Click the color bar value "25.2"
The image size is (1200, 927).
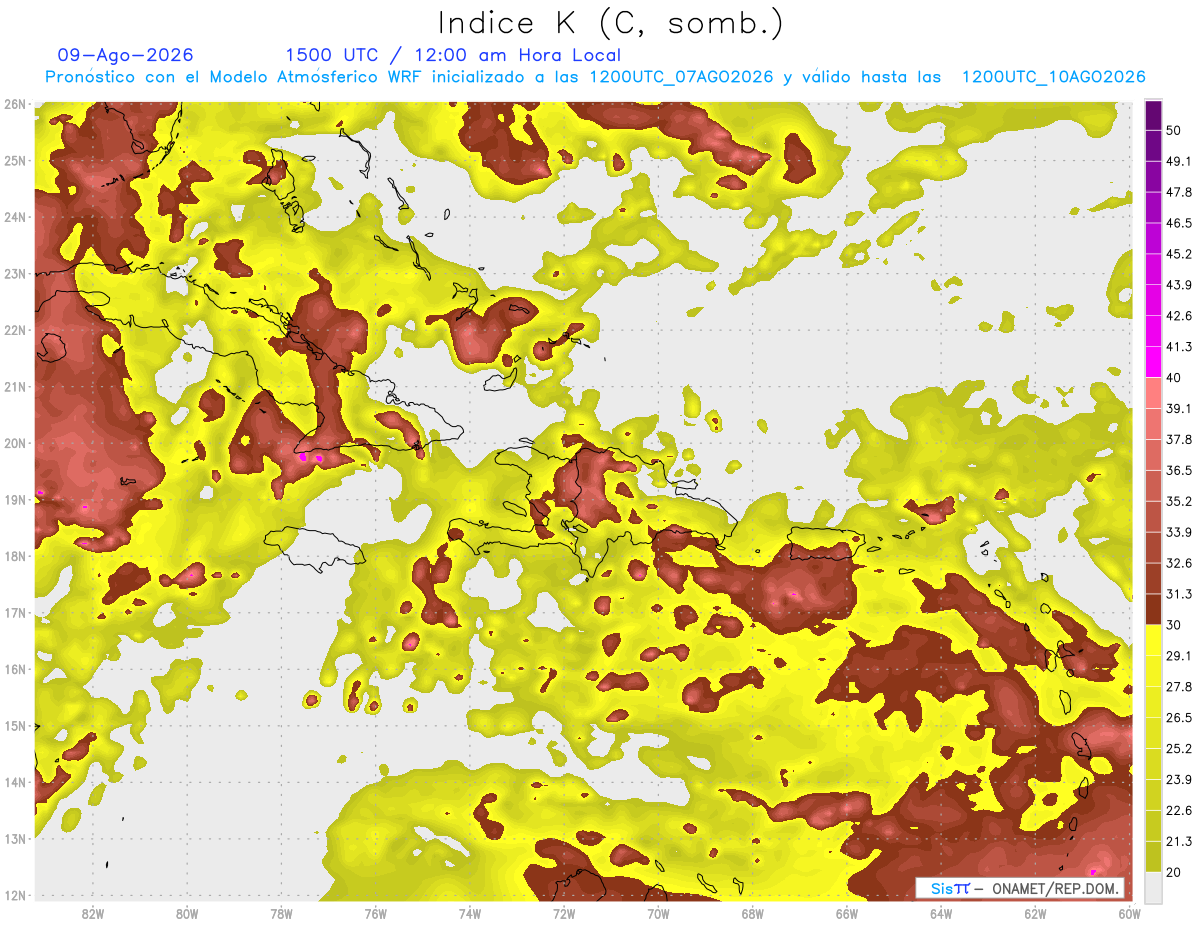1178,748
